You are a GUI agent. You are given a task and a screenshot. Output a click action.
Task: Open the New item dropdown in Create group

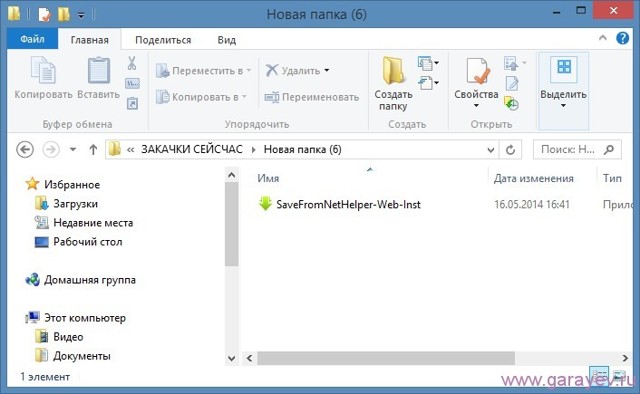click(x=428, y=63)
